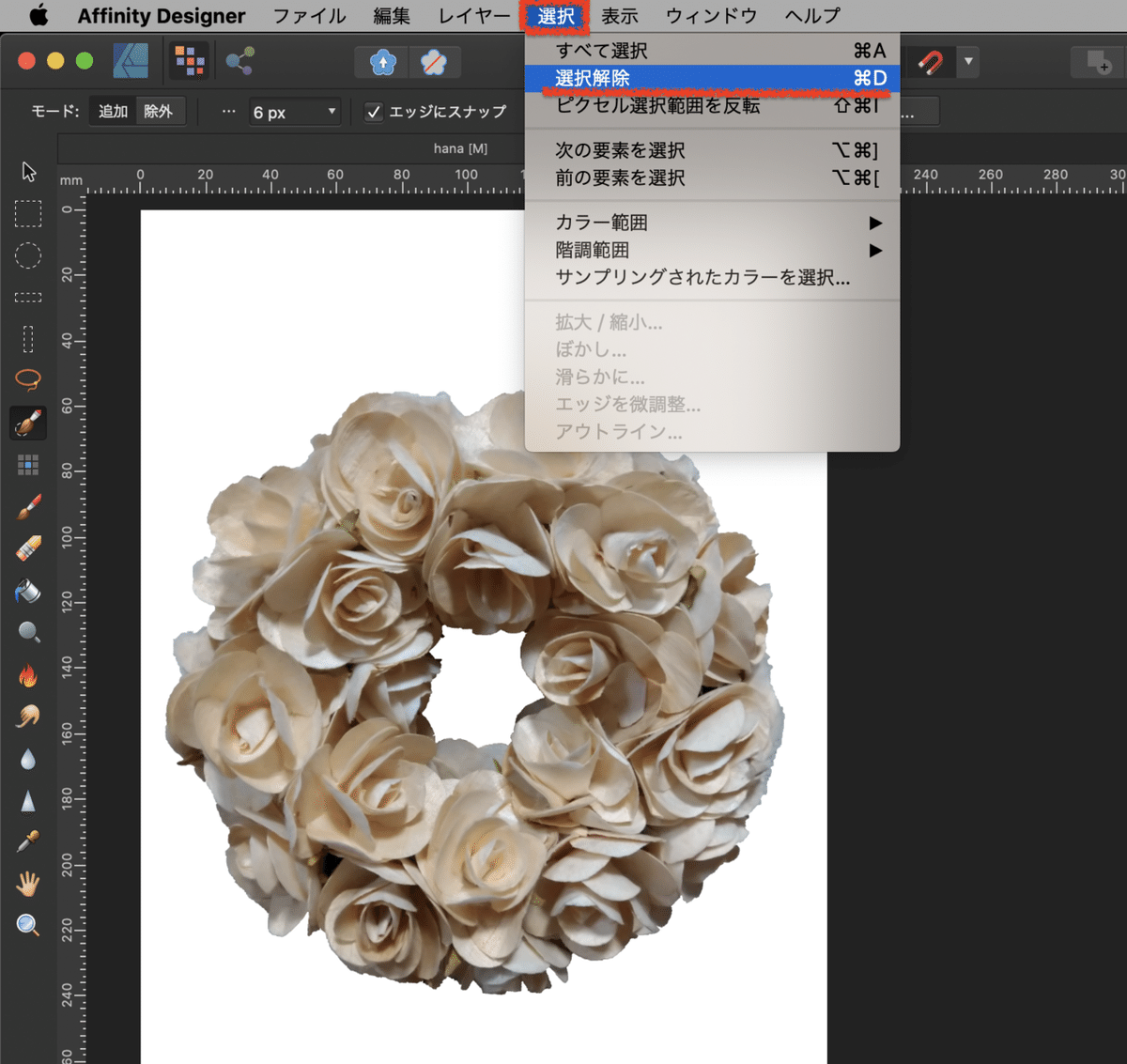This screenshot has width=1127, height=1064.
Task: Toggle the magnet snapping icon
Action: tap(930, 63)
